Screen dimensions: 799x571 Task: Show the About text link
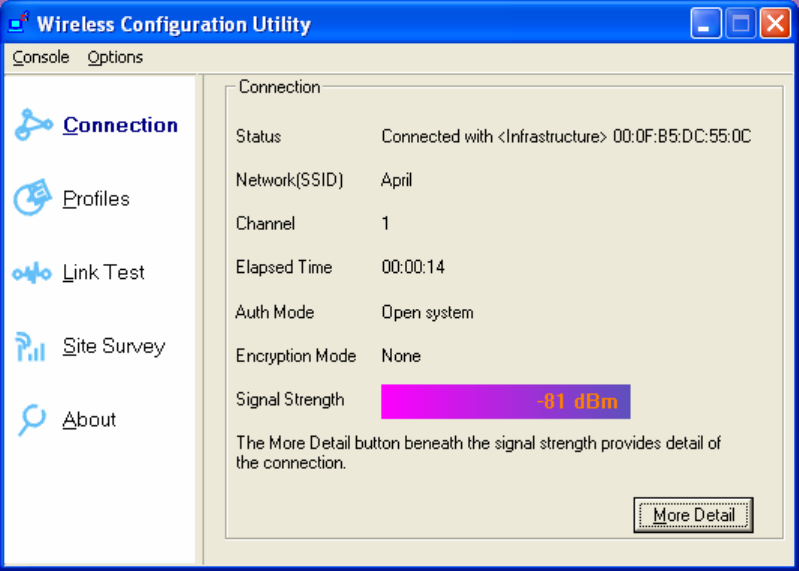[89, 420]
